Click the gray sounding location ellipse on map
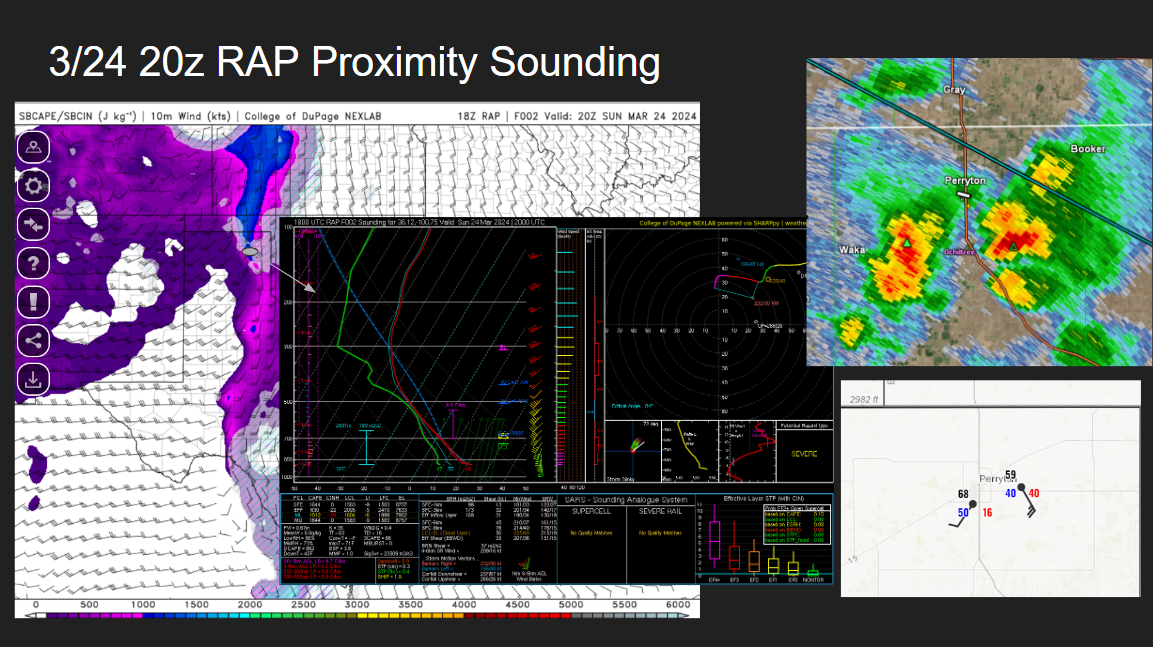This screenshot has height=647, width=1153. click(x=250, y=251)
